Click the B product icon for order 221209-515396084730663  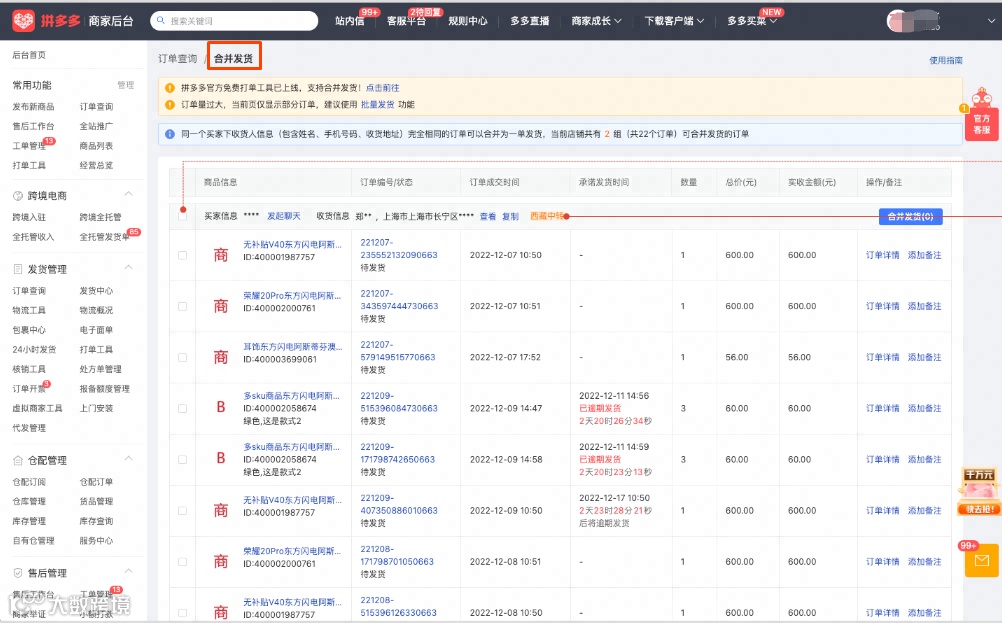(220, 407)
